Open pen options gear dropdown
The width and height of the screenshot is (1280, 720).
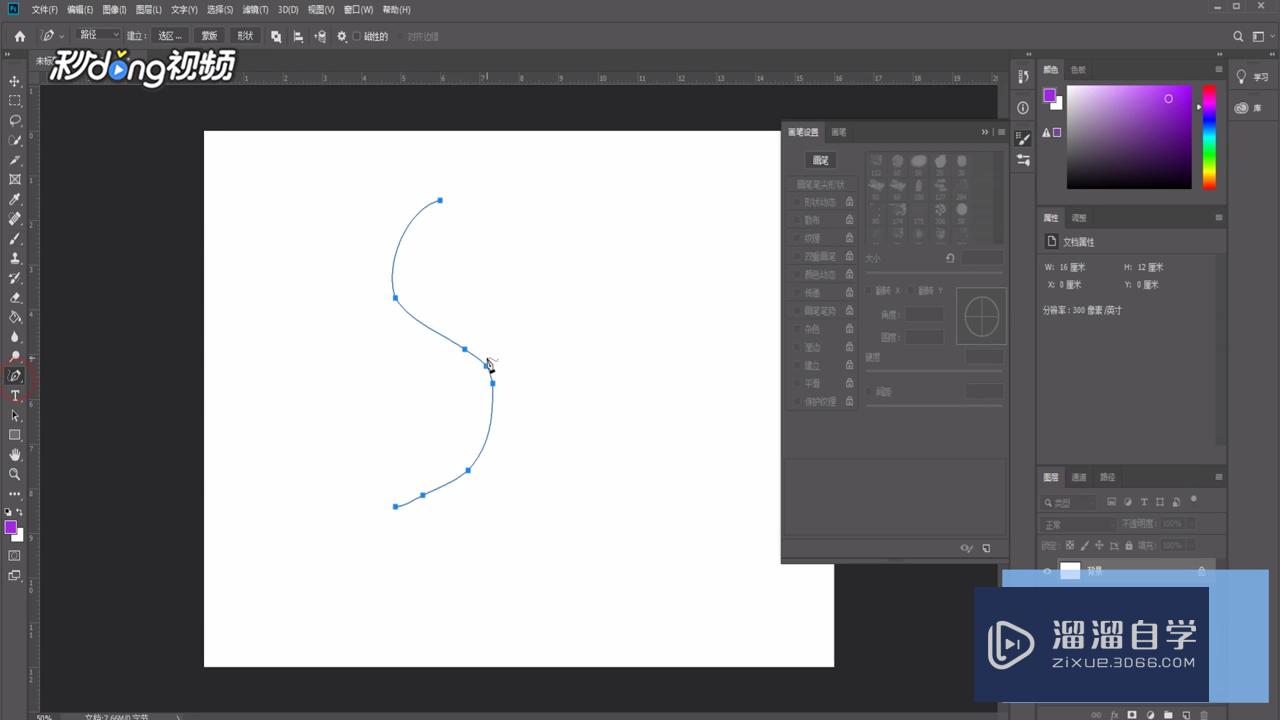(342, 36)
